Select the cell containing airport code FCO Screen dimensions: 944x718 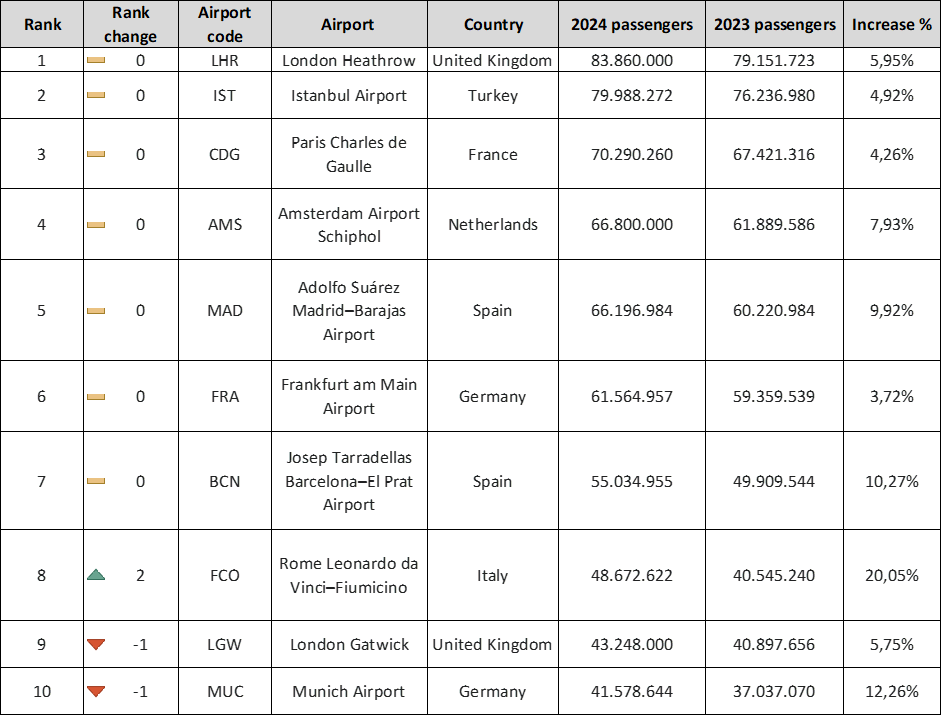[x=225, y=576]
